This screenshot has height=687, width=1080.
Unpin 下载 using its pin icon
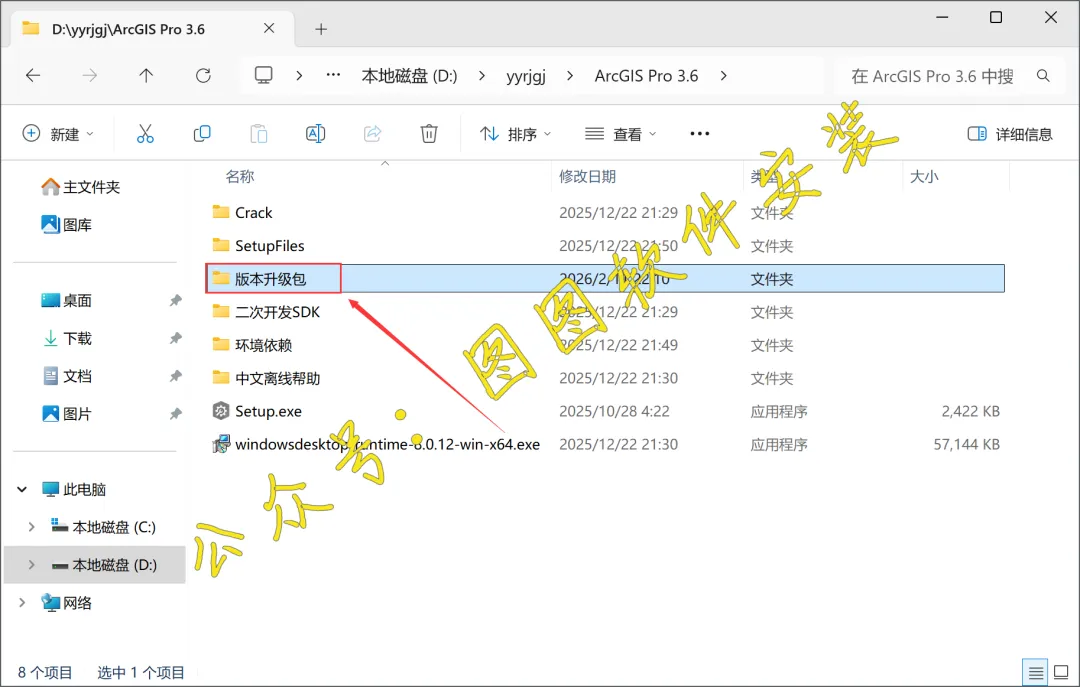point(176,338)
